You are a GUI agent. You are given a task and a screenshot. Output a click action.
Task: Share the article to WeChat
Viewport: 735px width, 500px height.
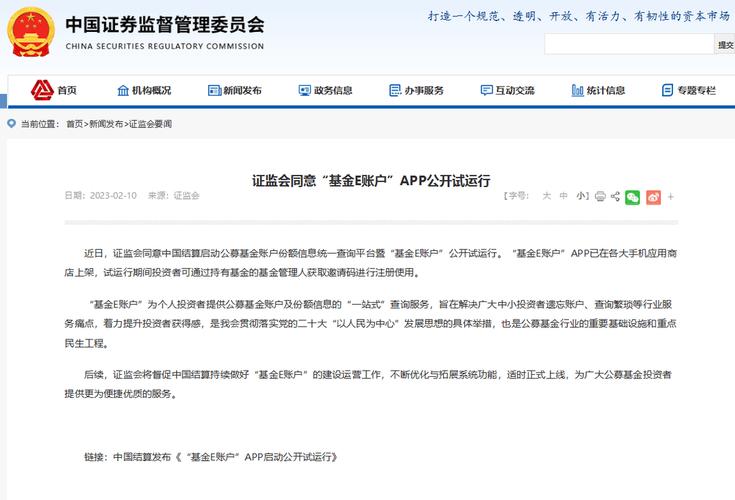tap(632, 197)
